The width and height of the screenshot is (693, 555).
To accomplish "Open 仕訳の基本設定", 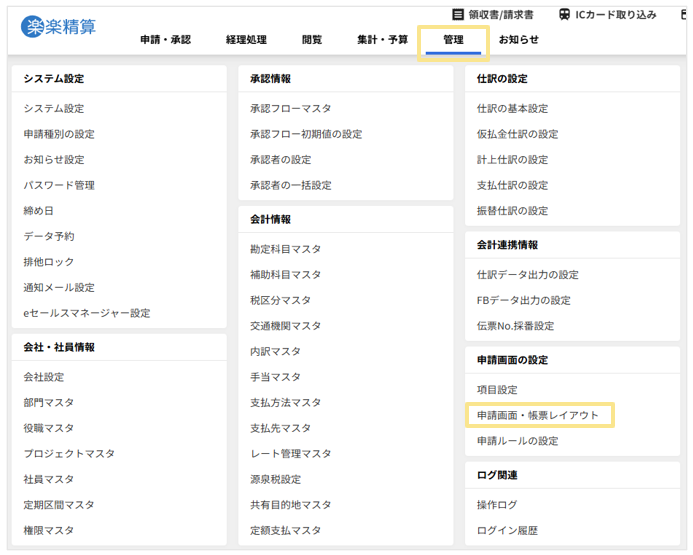I will 513,108.
